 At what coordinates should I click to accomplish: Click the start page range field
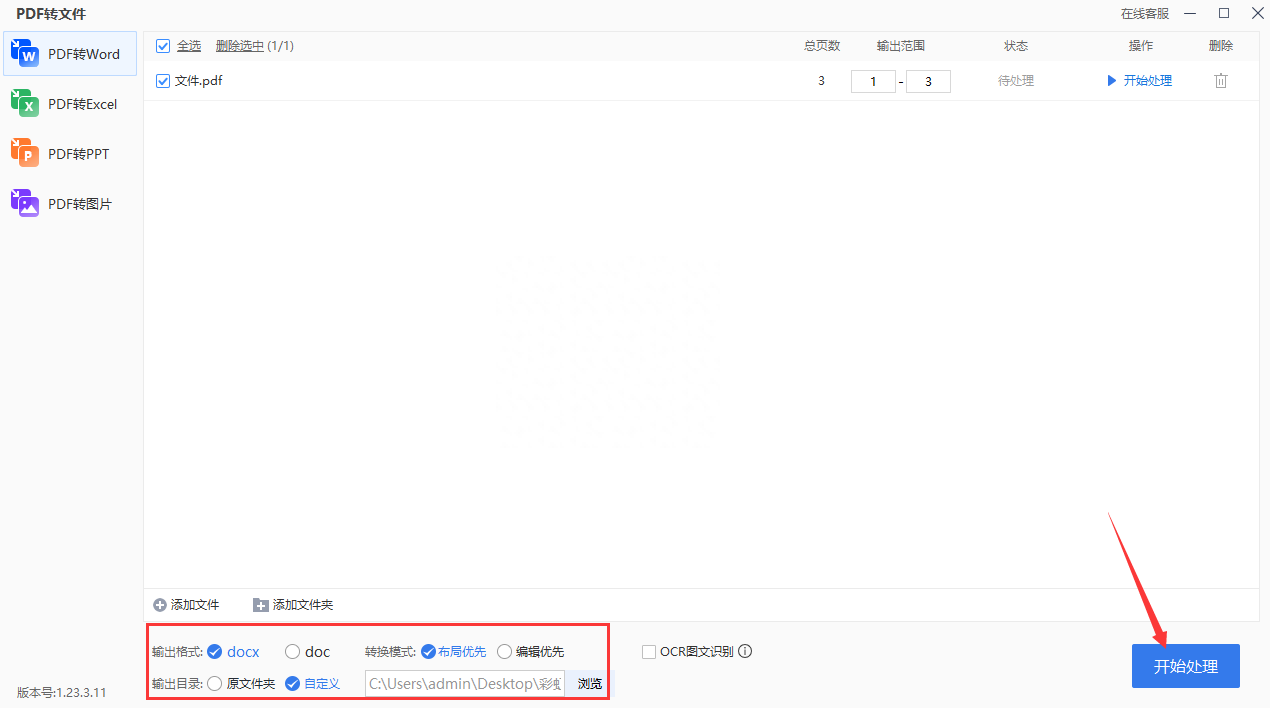[x=873, y=82]
